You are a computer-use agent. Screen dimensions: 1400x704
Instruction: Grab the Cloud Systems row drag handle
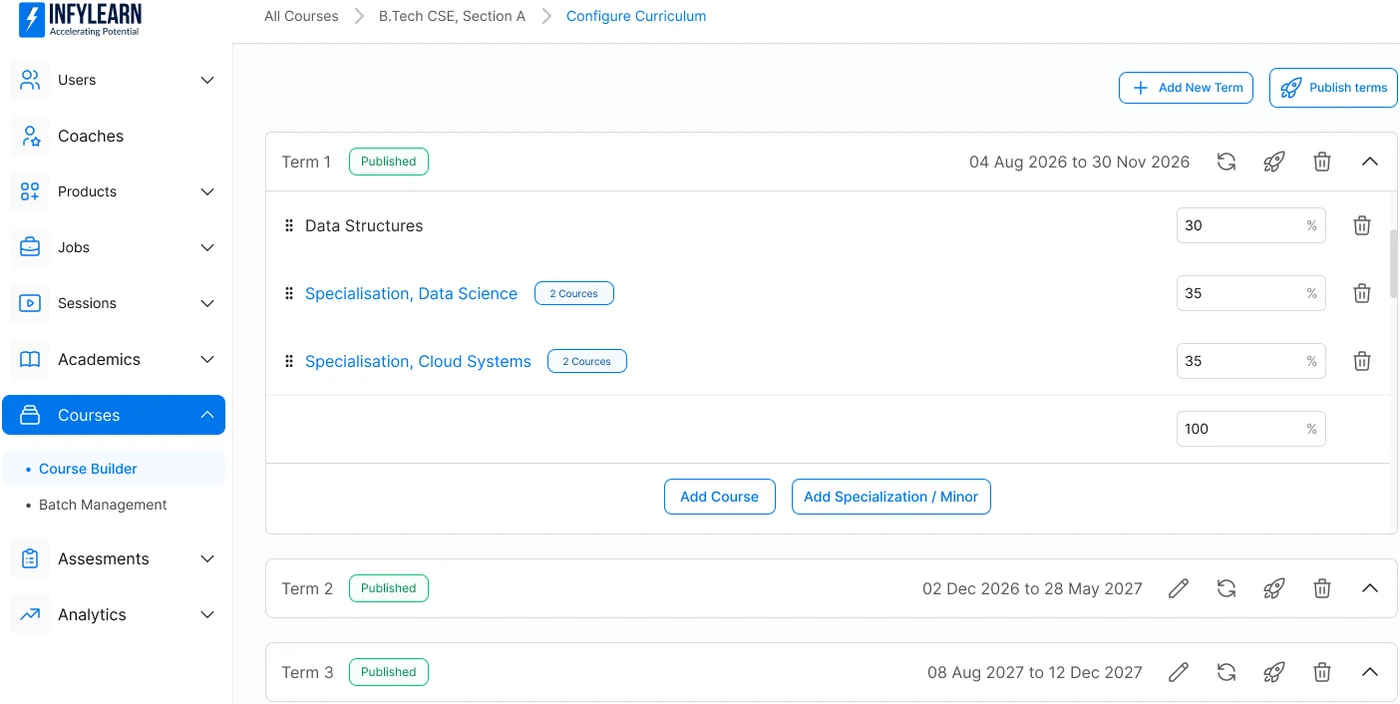pos(289,362)
